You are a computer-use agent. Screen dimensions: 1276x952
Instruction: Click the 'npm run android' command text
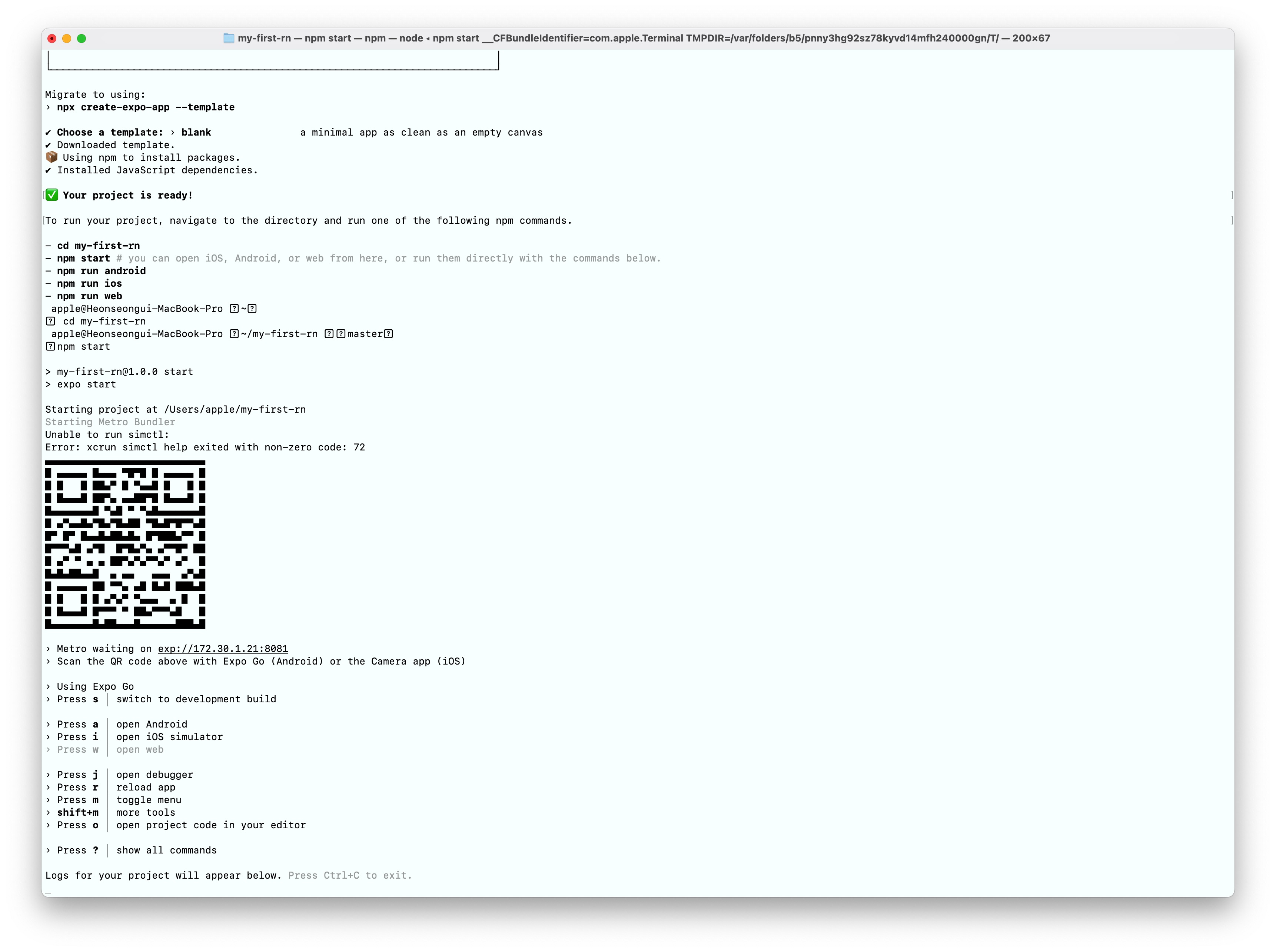click(x=101, y=271)
